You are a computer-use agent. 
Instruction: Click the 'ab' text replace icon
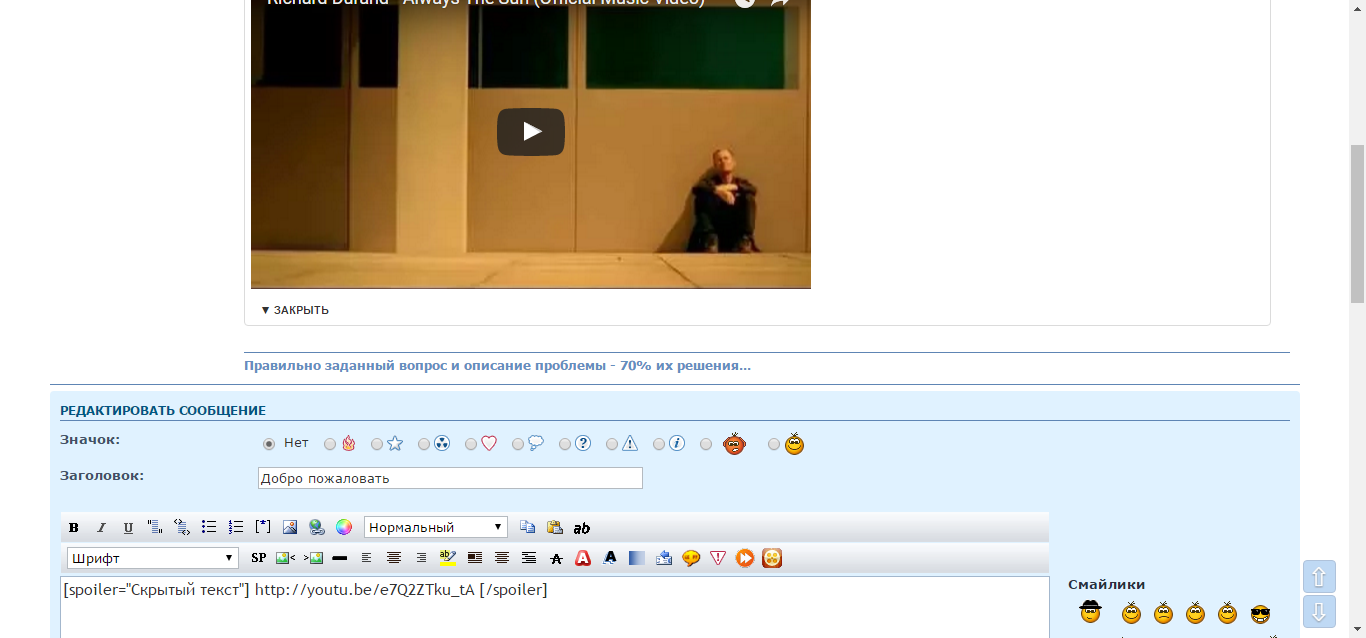[x=582, y=528]
